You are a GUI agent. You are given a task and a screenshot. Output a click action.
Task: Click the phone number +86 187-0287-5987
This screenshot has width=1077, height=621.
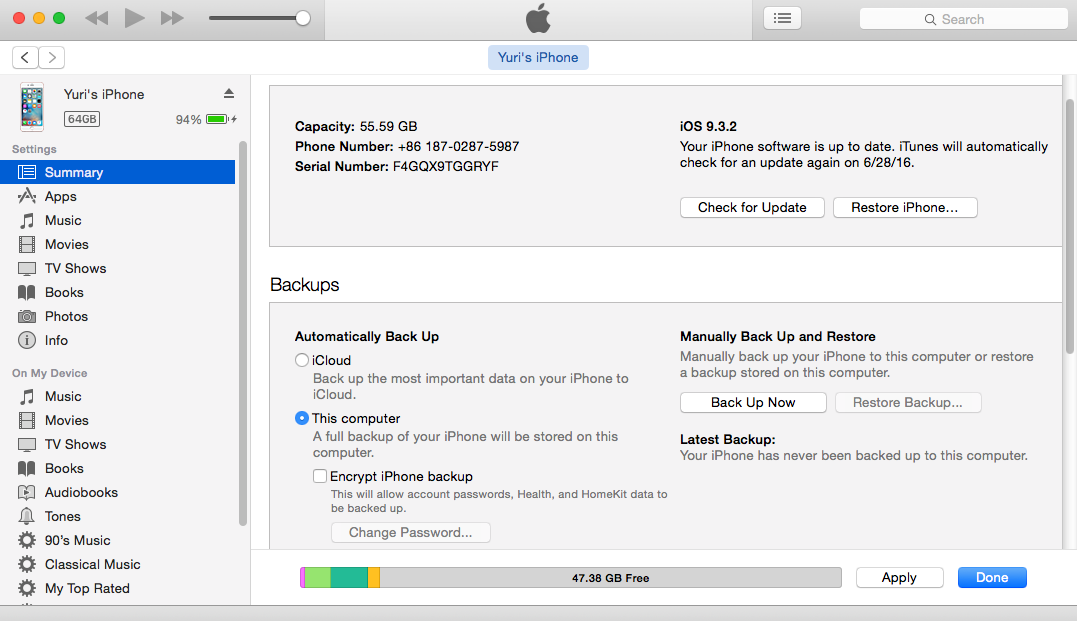458,146
